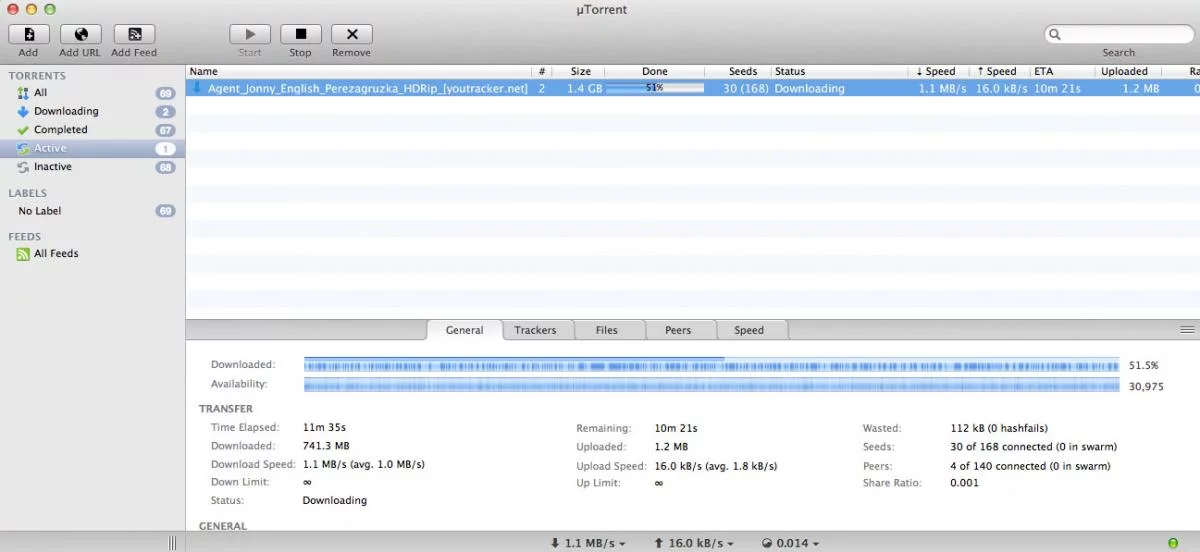The image size is (1200, 552).
Task: Click the Start play icon
Action: pyautogui.click(x=250, y=35)
